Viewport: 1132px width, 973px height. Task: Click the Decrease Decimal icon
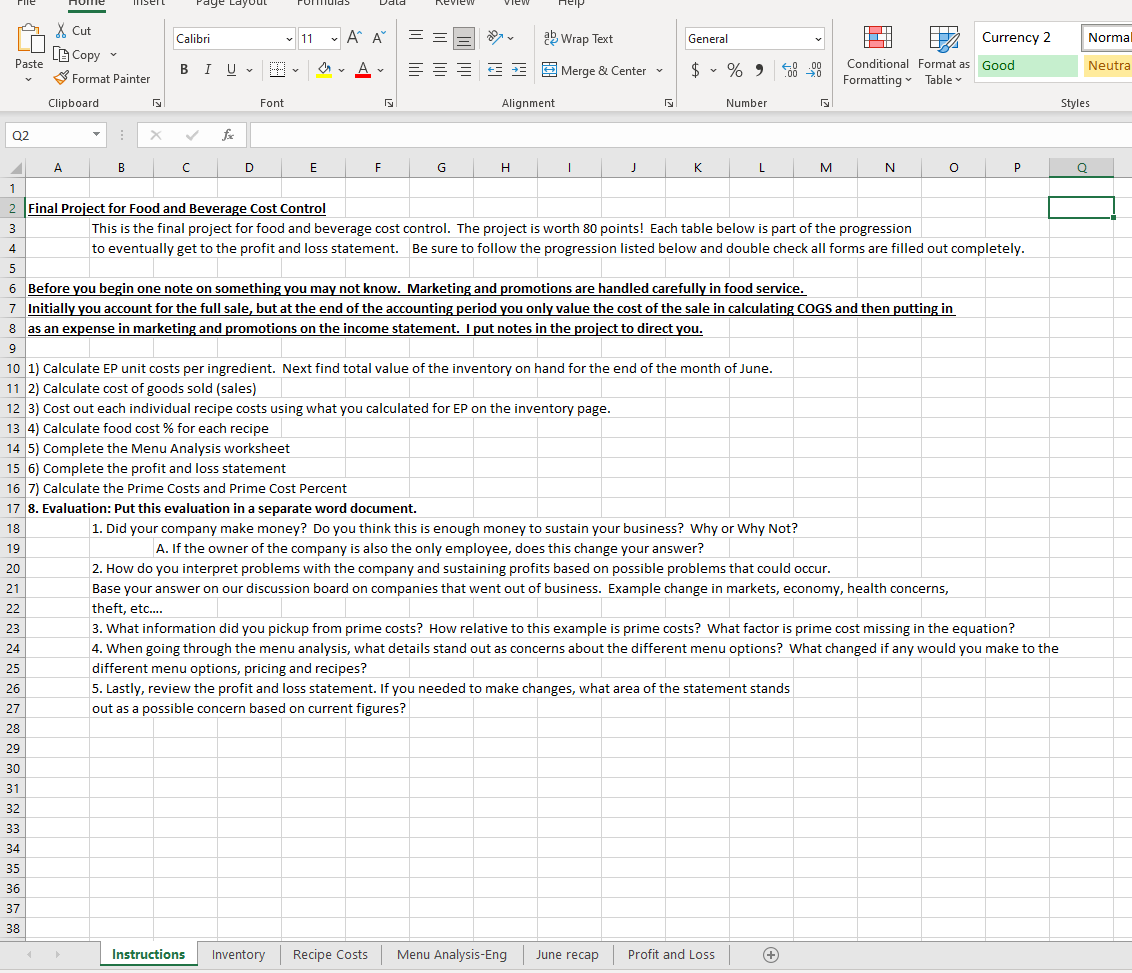click(814, 69)
